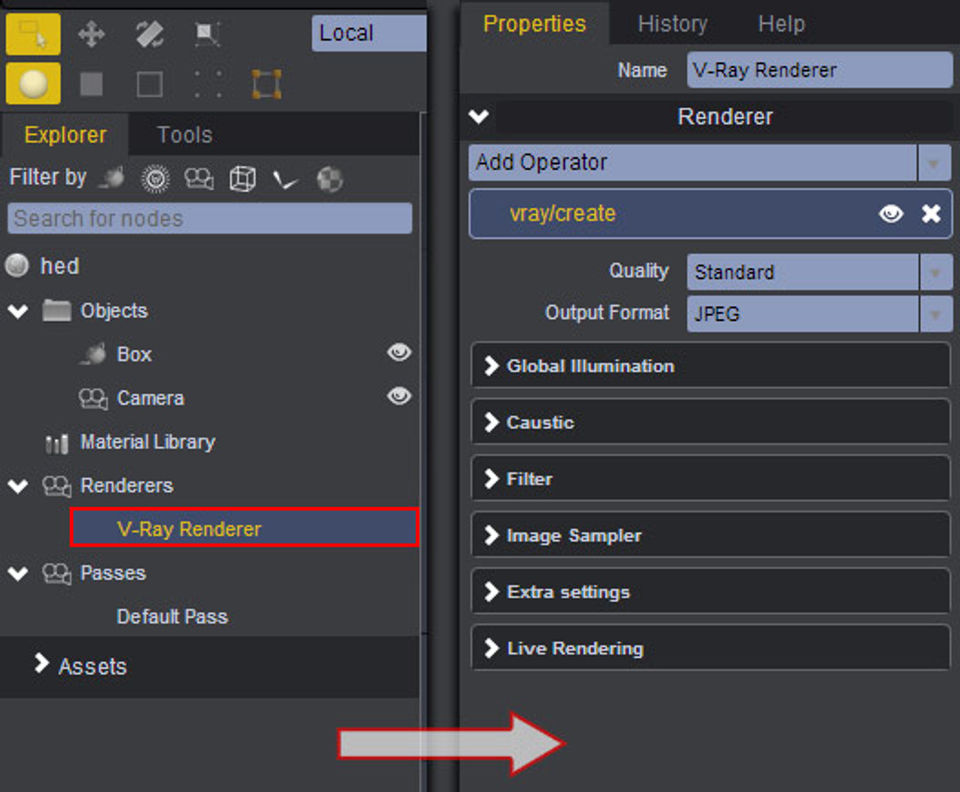This screenshot has height=792, width=960.
Task: Select the V-Ray Renderer tree item
Action: pos(245,528)
